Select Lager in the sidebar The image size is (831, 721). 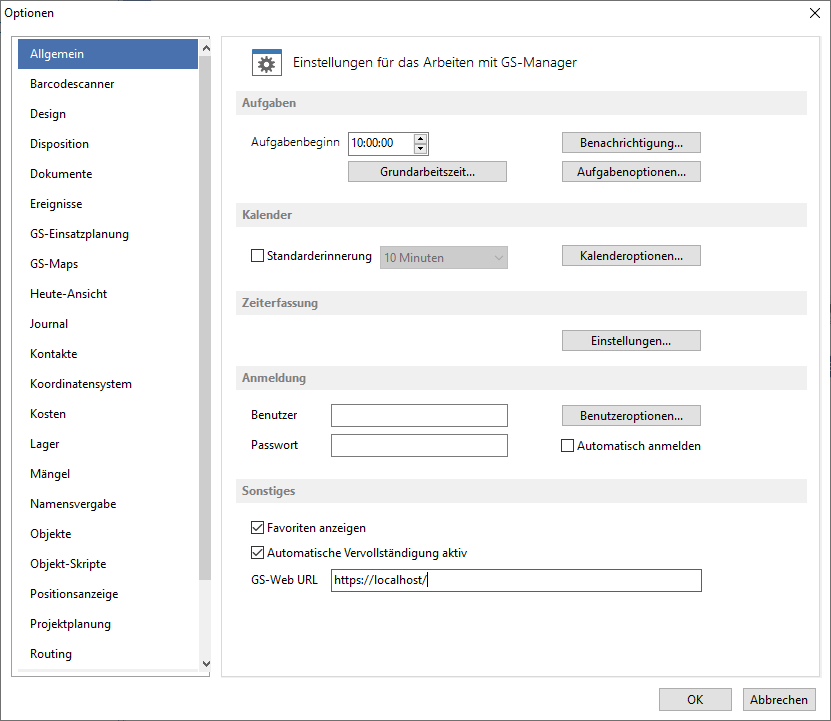[x=108, y=444]
